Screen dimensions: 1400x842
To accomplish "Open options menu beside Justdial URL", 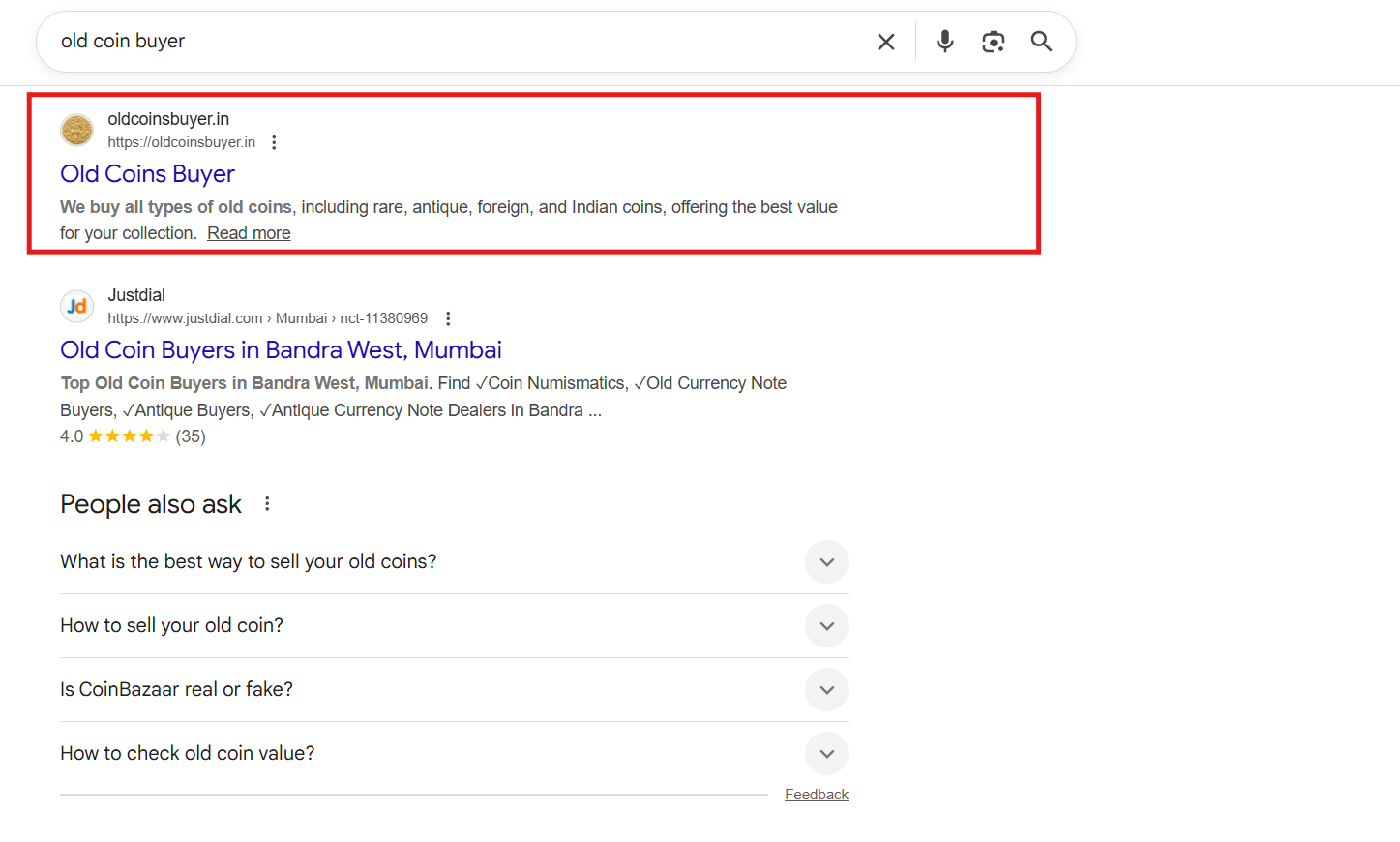I will 448,318.
